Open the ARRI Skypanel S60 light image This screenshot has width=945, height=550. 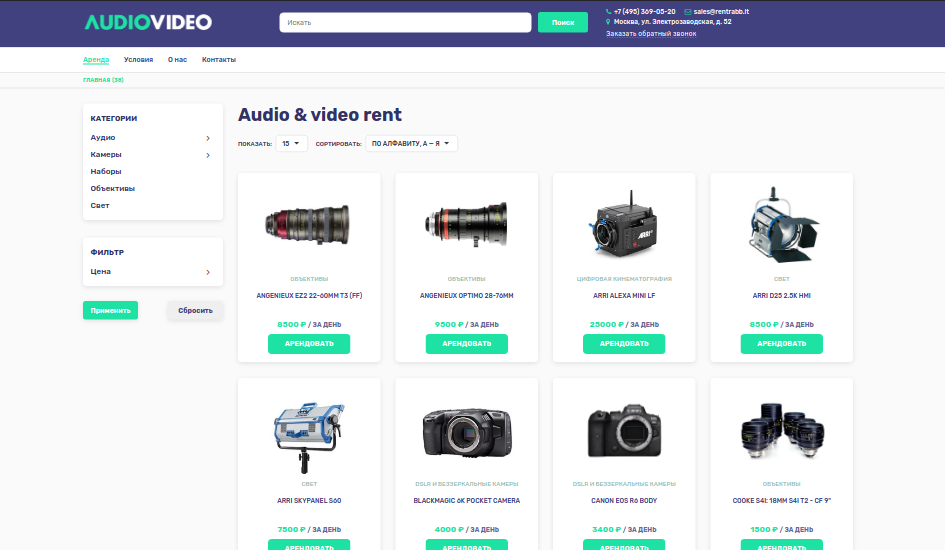(x=309, y=425)
